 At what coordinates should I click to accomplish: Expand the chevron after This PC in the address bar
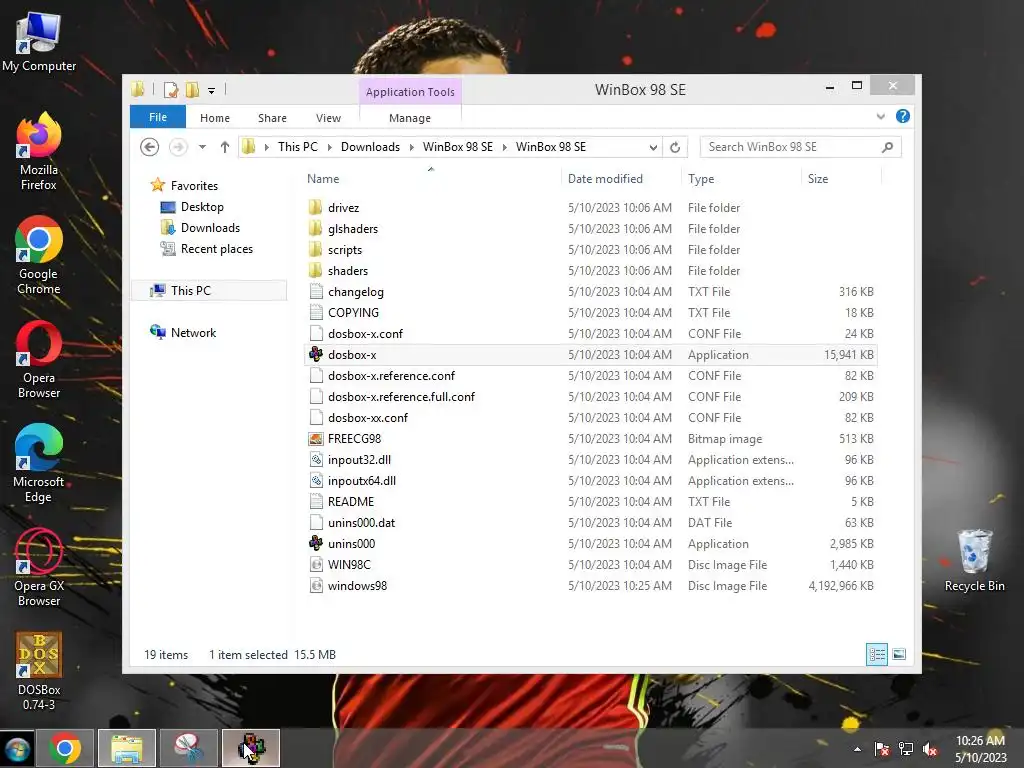click(329, 147)
